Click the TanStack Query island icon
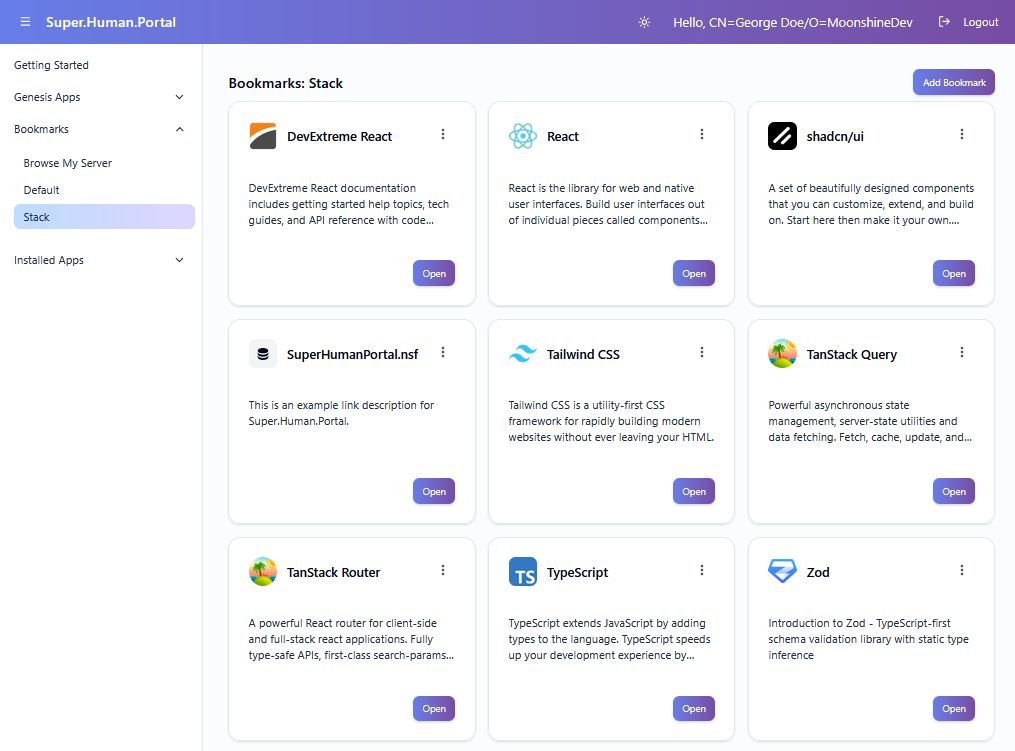 (x=782, y=354)
